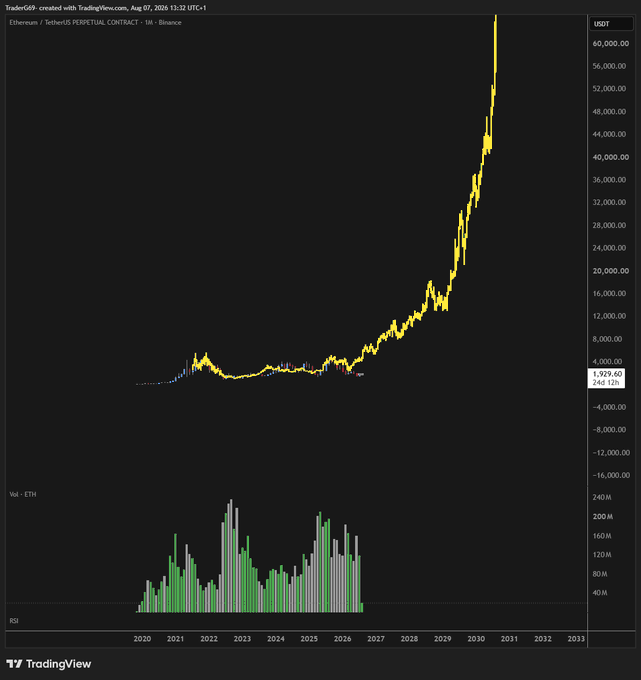Select the Vol · ETH indicator label

23,494
